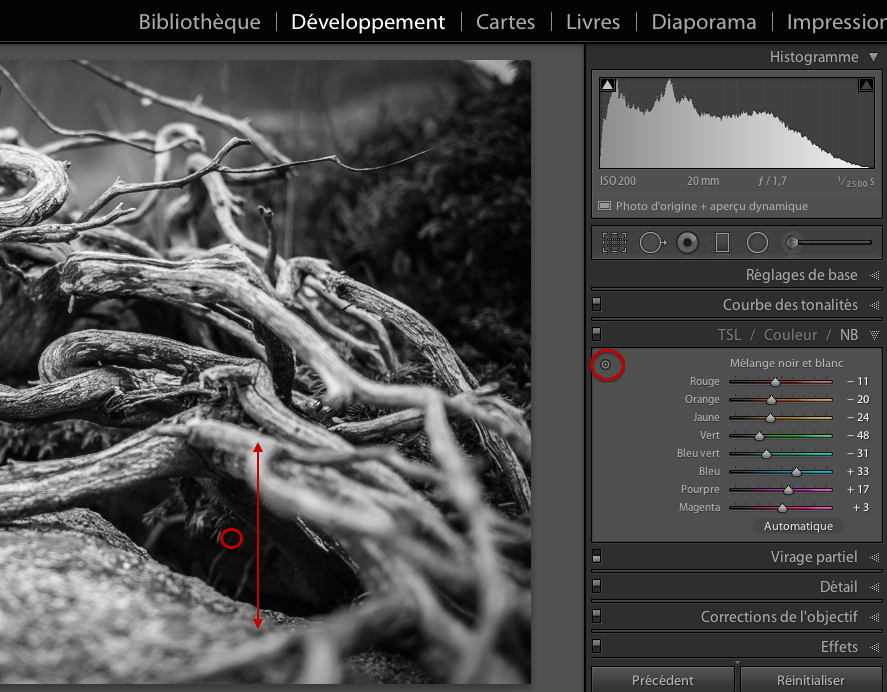Disable the Effets panel with its switch

point(597,646)
